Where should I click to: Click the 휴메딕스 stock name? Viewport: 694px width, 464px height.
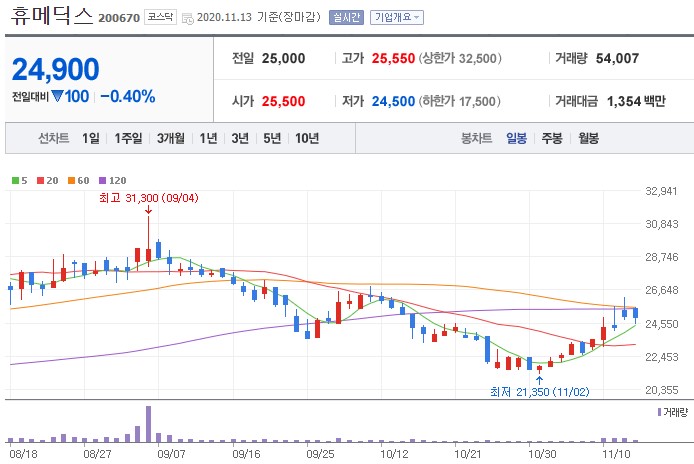pos(52,16)
